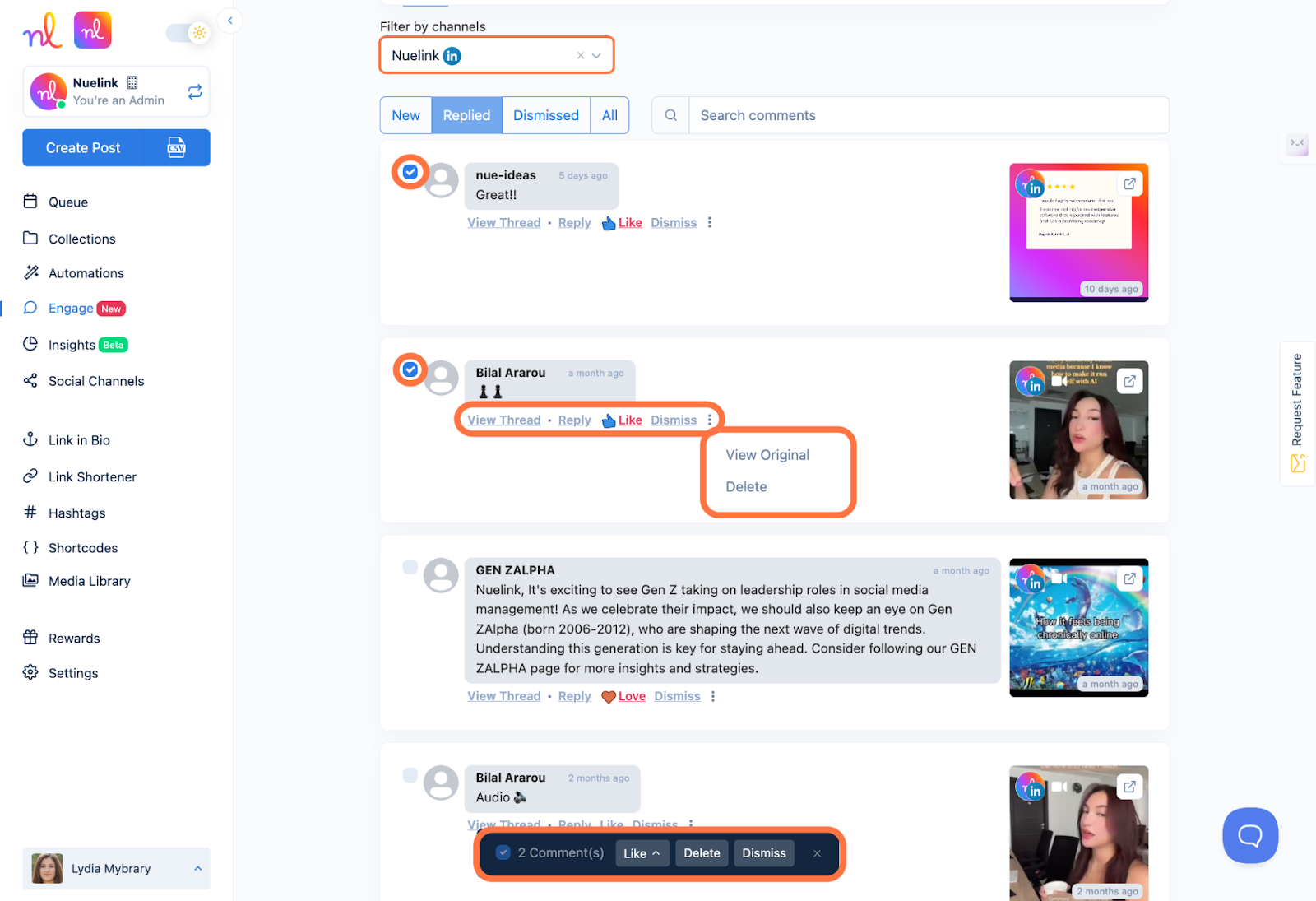
Task: Click View Thread under nue-ideas comment
Action: (x=504, y=222)
